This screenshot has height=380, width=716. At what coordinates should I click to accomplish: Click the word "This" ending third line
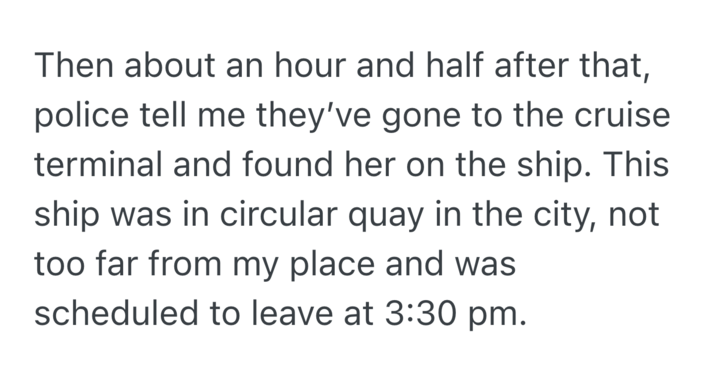point(638,164)
